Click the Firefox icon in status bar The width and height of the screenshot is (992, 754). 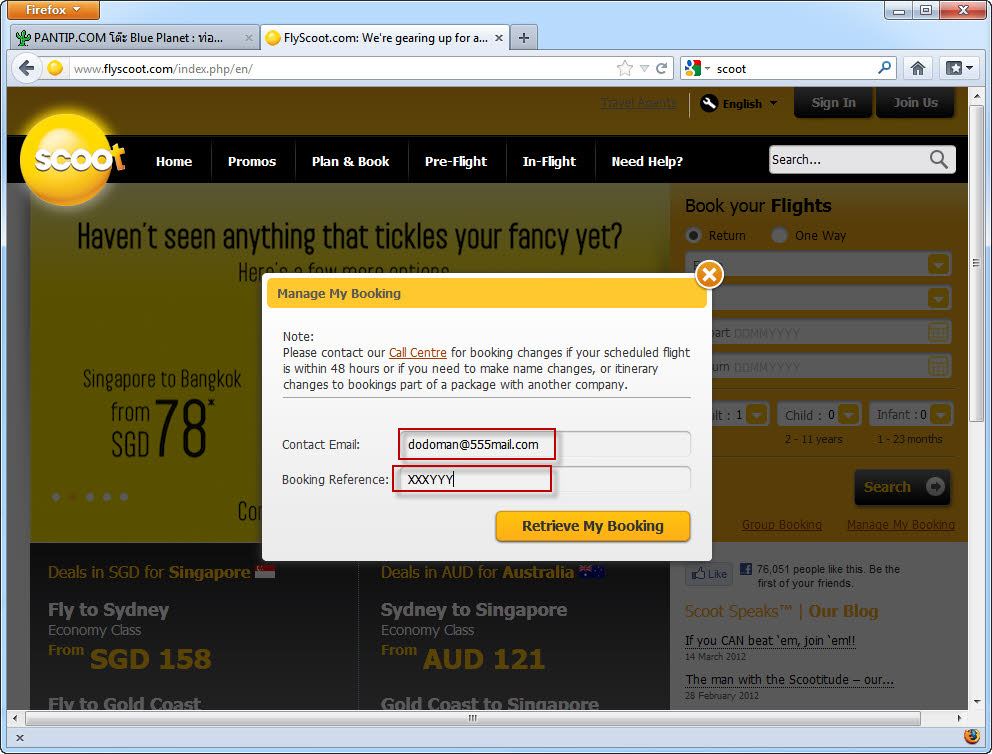(x=972, y=736)
